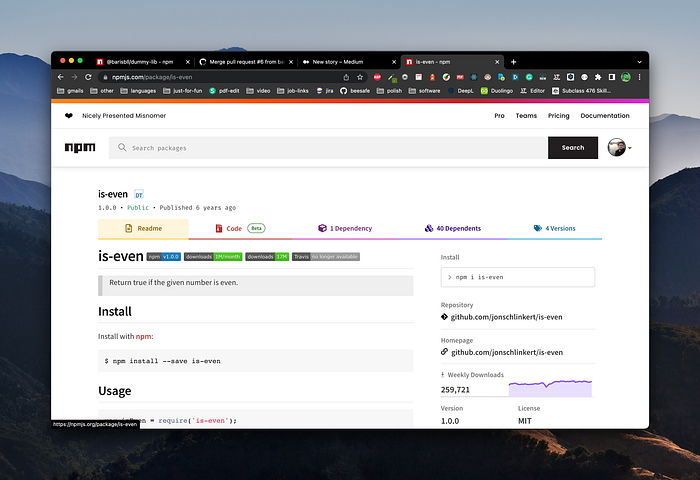Open the Duolingo bookmark
The width and height of the screenshot is (700, 480).
(497, 91)
